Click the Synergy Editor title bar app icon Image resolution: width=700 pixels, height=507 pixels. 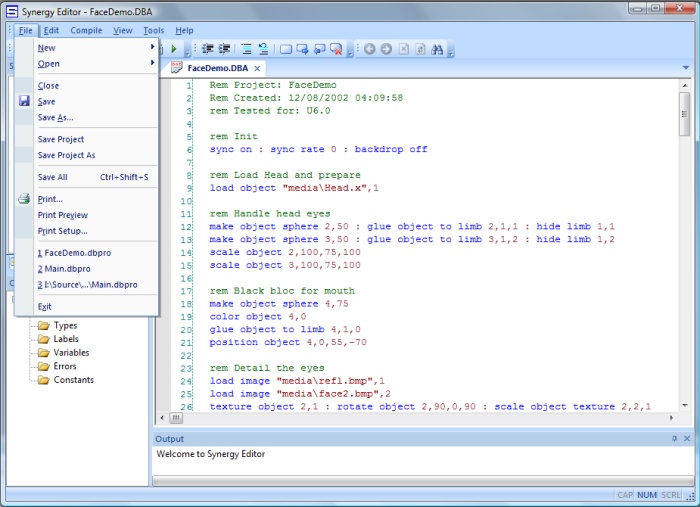coord(12,12)
